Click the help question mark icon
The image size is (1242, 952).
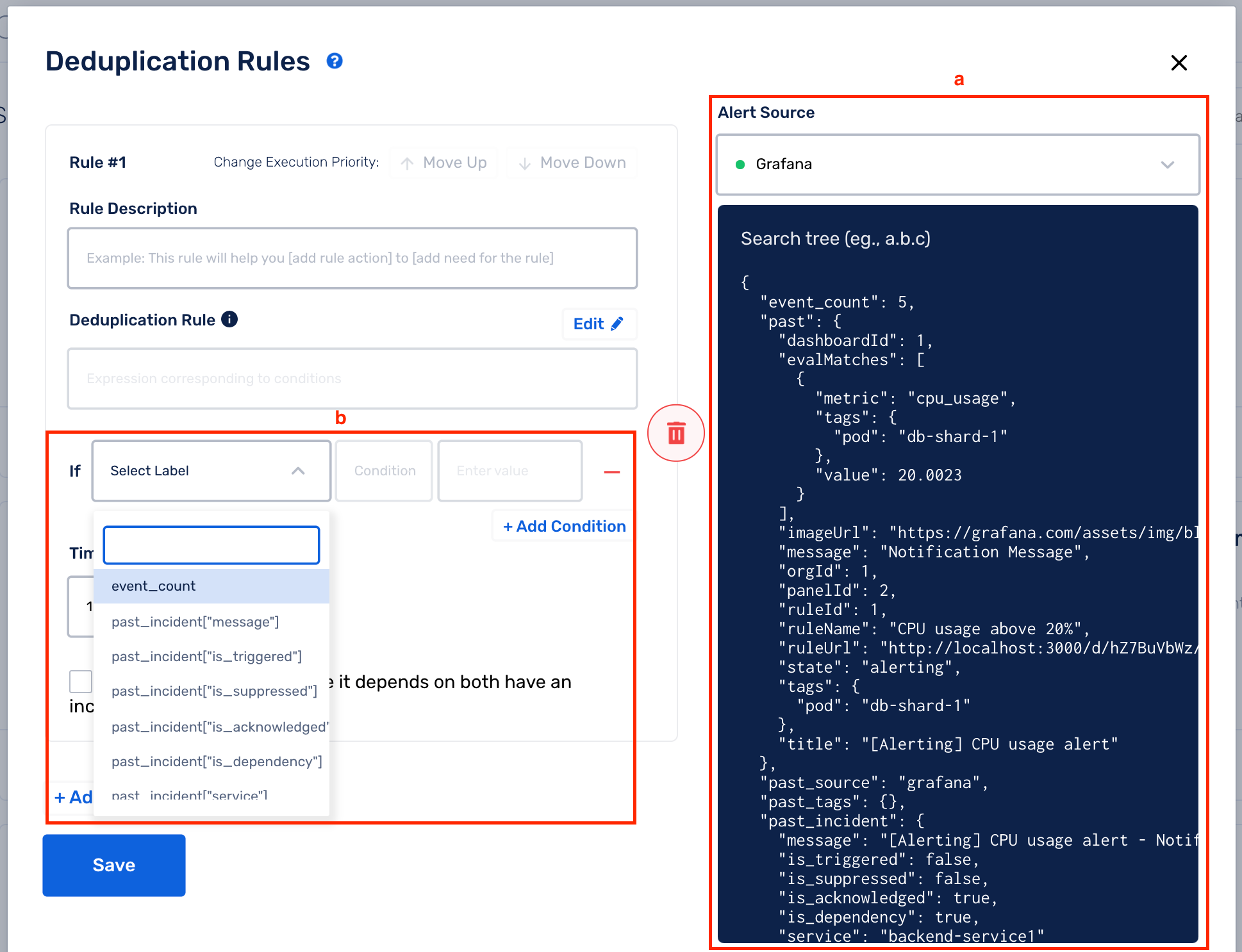(335, 61)
